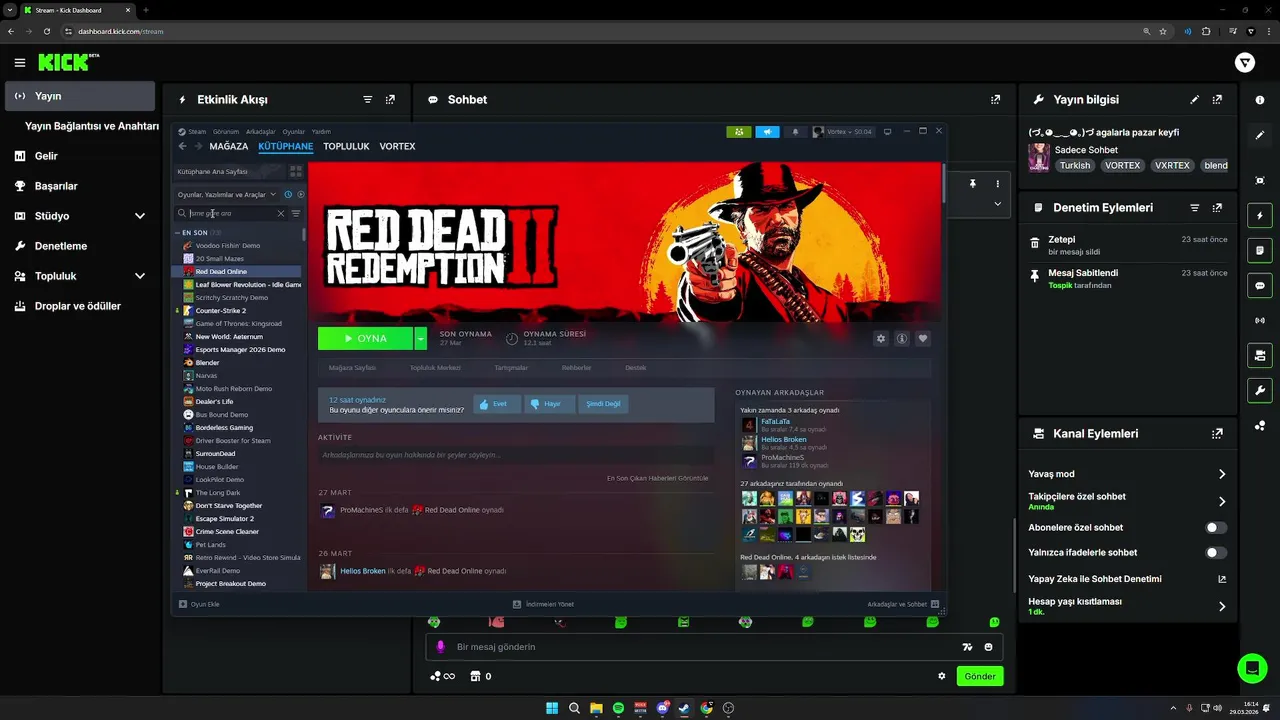Pop out the Yayın bilgisi panel
Viewport: 1280px width, 720px height.
(1217, 100)
